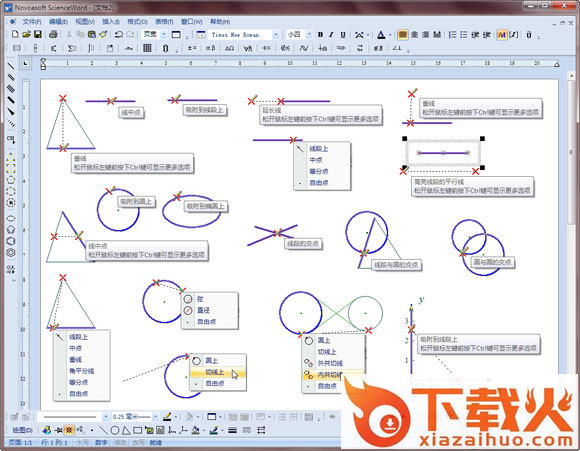Expand the character spacing dropdown arrow
This screenshot has height=451, width=580.
pos(368,35)
